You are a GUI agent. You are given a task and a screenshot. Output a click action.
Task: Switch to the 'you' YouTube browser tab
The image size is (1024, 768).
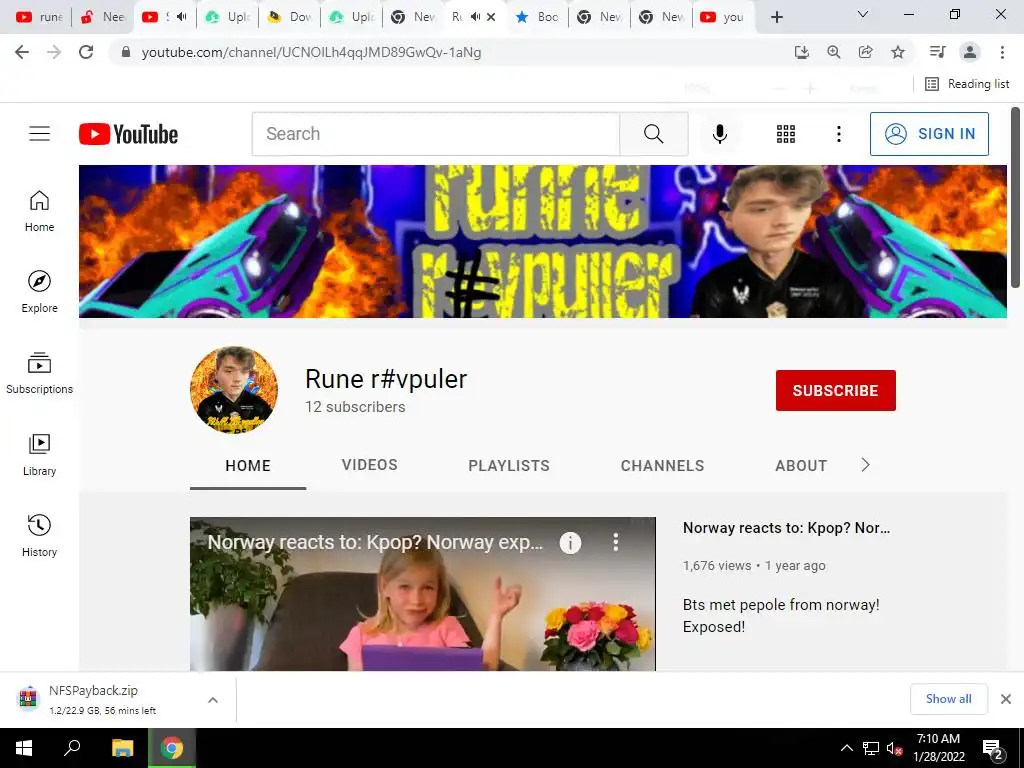coord(723,17)
